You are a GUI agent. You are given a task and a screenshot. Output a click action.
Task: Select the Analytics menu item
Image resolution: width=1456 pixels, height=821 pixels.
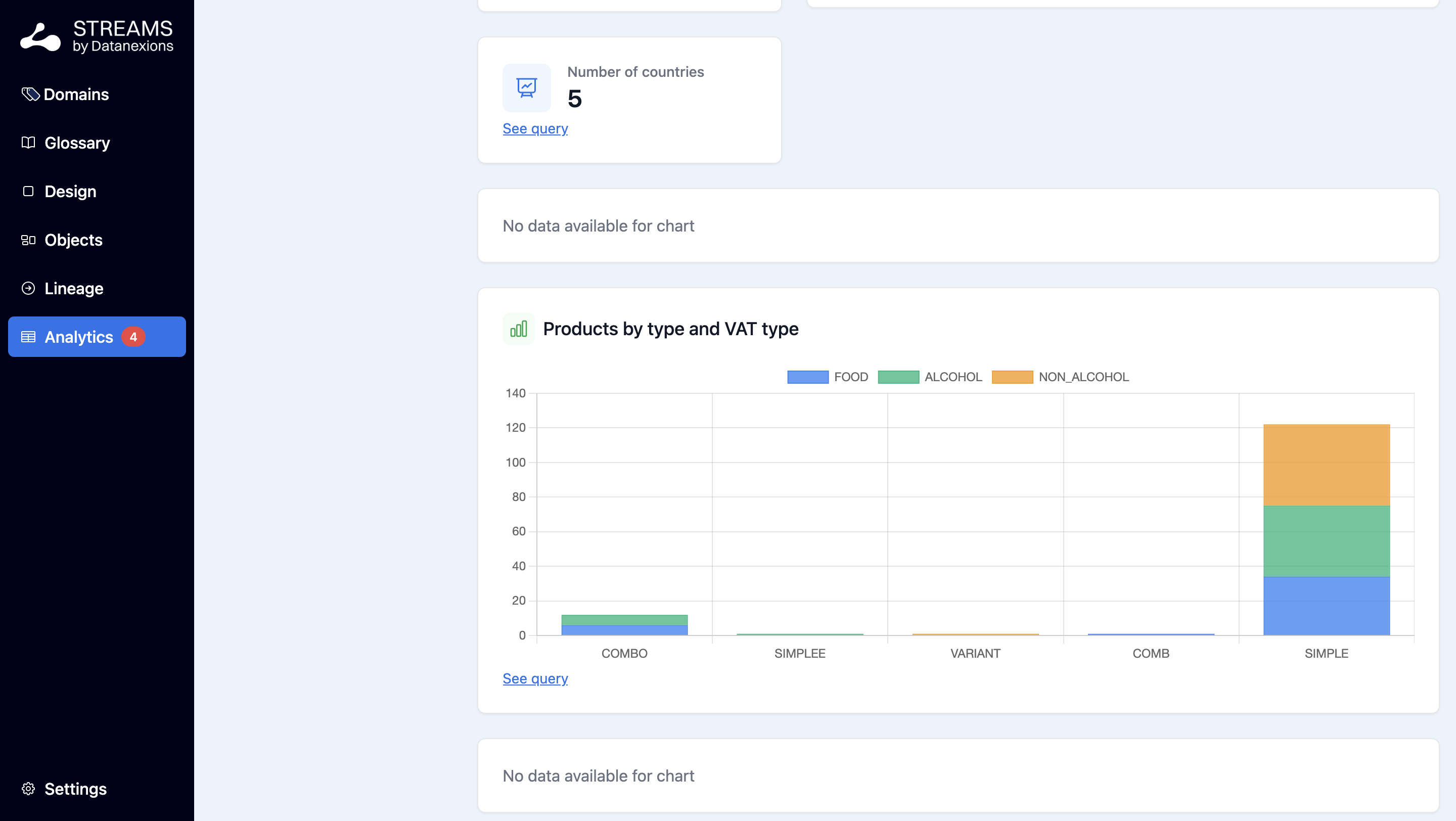pos(78,337)
